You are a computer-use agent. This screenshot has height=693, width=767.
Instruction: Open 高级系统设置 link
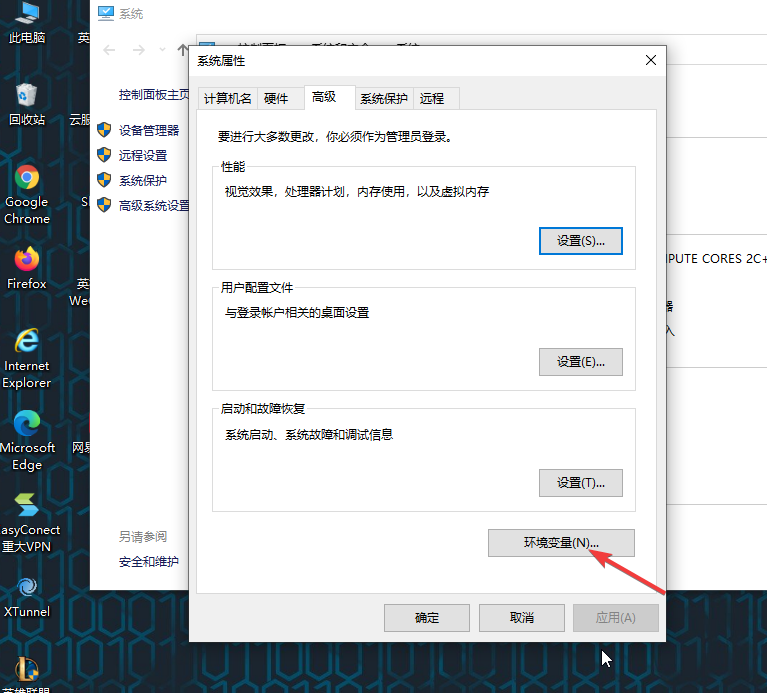[x=154, y=205]
